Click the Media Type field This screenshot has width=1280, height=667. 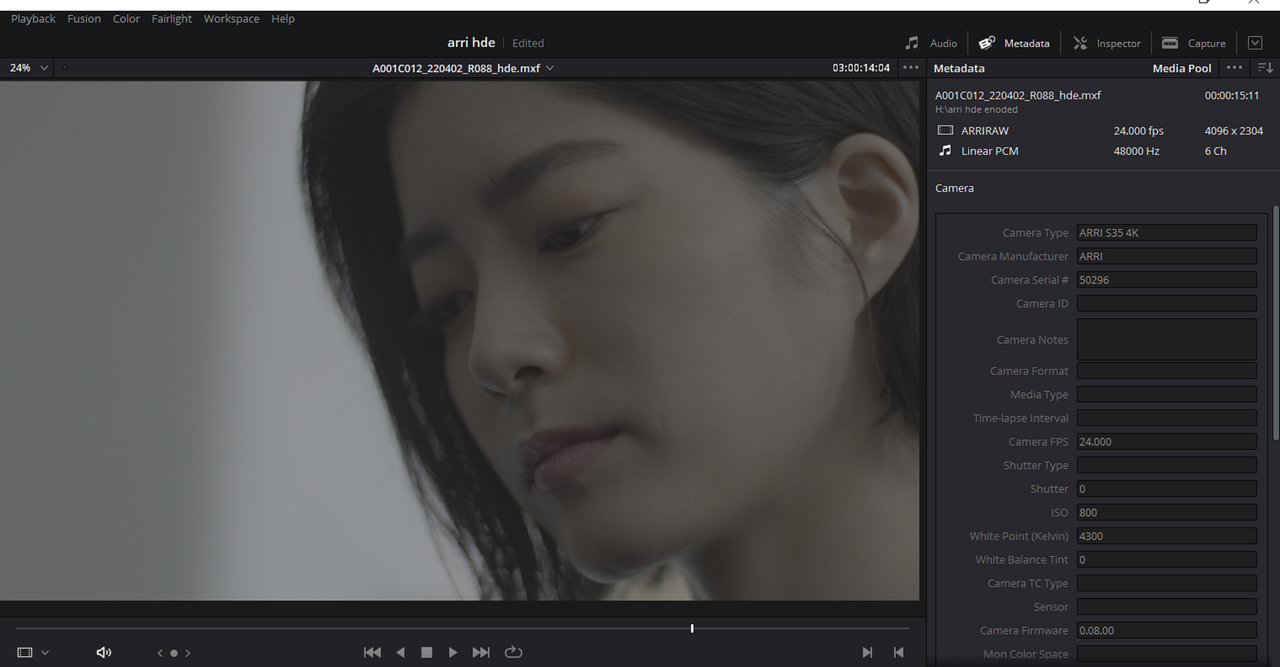pos(1166,394)
